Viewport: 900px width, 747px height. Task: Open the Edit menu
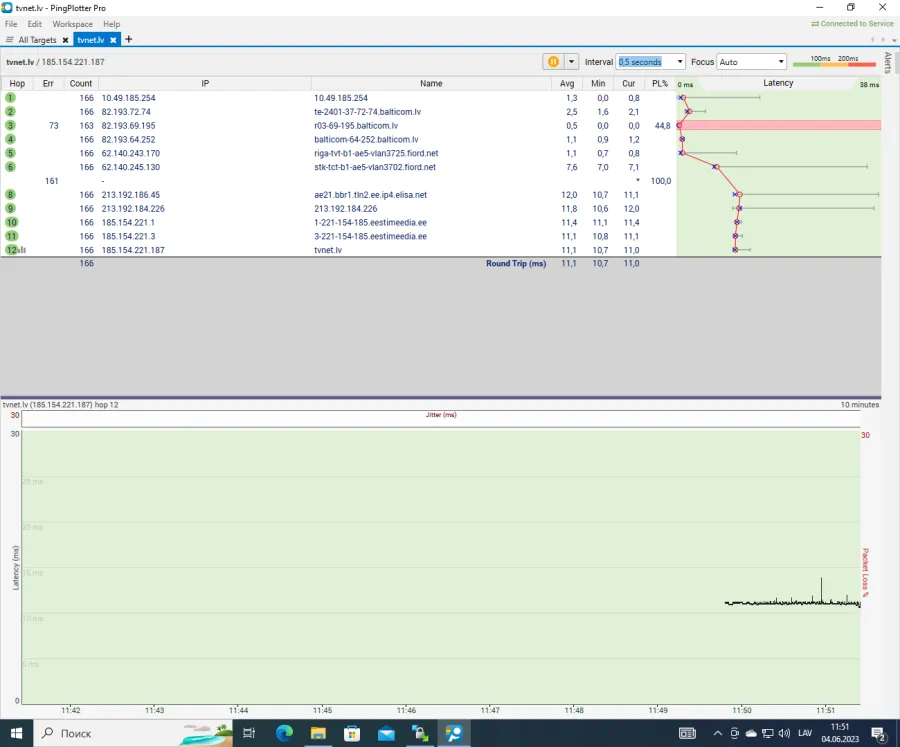34,24
